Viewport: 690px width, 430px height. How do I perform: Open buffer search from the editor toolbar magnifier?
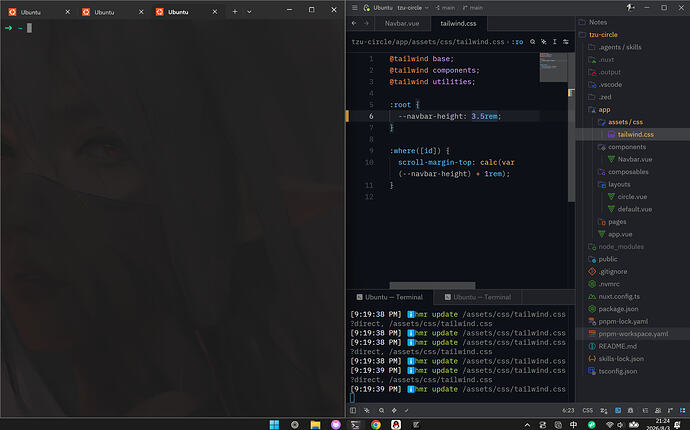pyautogui.click(x=532, y=41)
